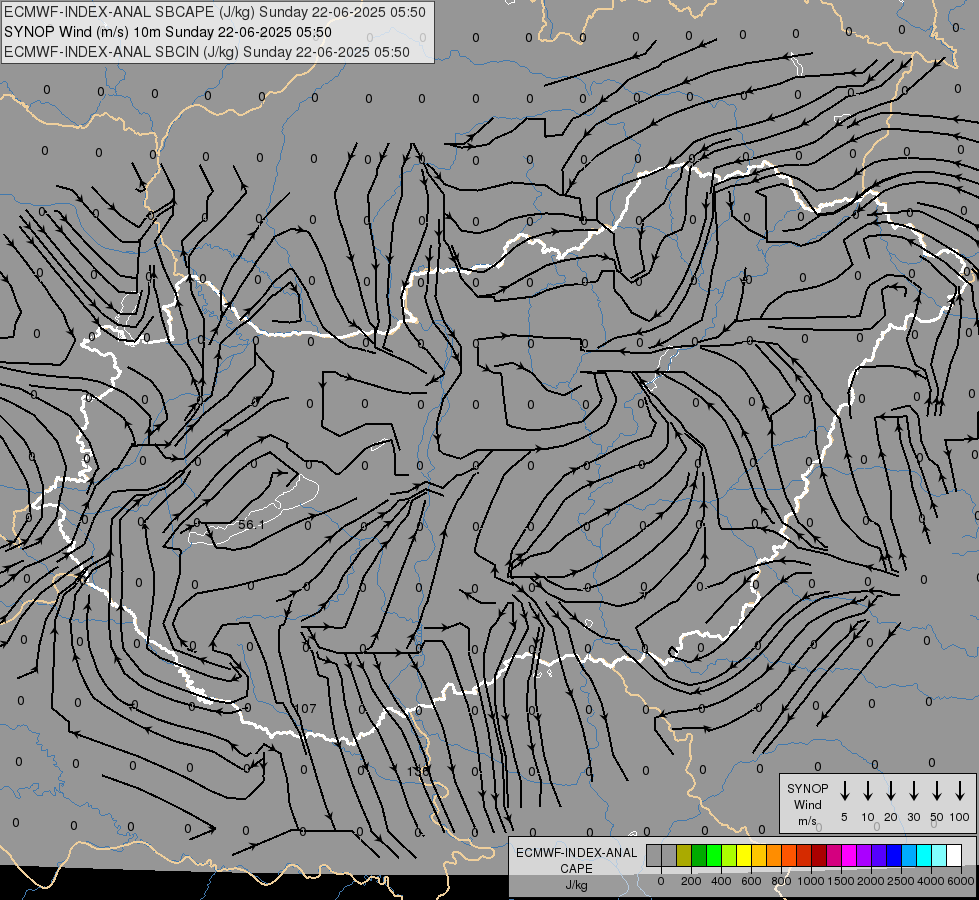Image resolution: width=979 pixels, height=900 pixels.
Task: Select the pure yellow CAPE legend swatch
Action: (744, 855)
